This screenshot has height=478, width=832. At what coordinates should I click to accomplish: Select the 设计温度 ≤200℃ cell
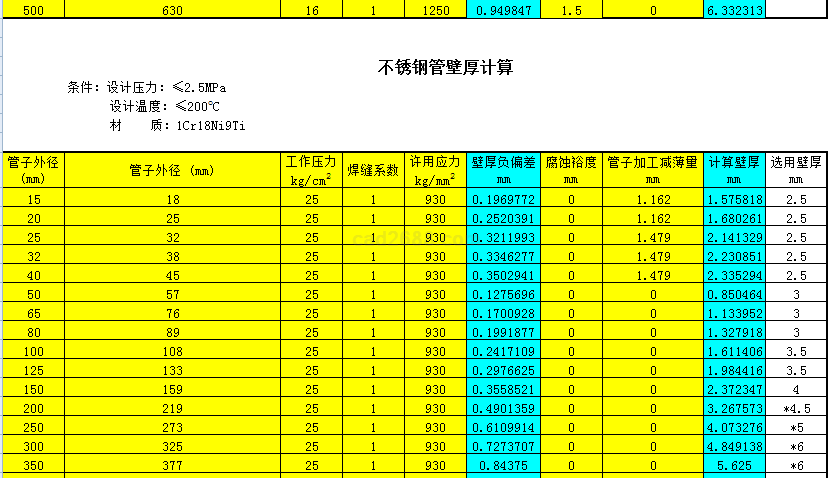tap(165, 106)
